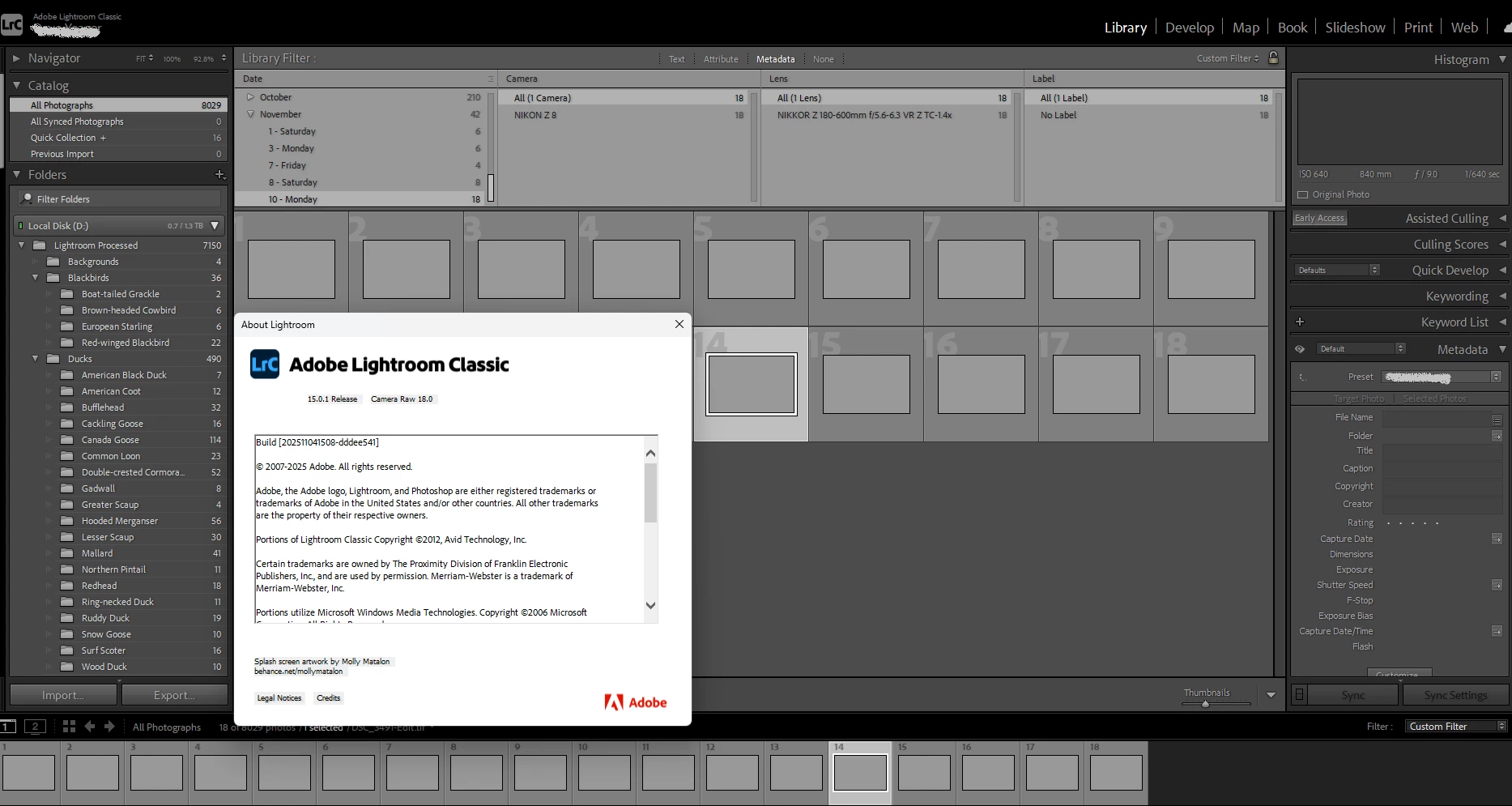Open second window display button 2
Viewport: 1512px width, 806px height.
coord(35,727)
